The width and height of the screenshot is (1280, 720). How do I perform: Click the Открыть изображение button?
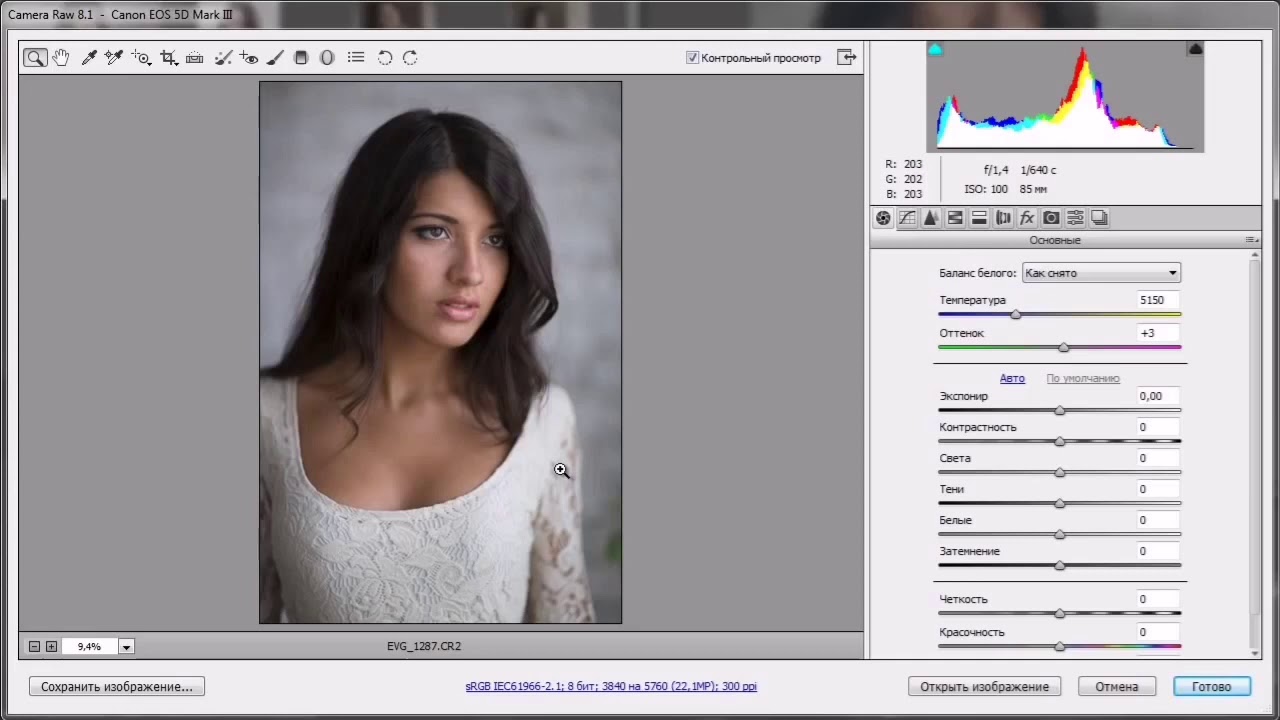984,687
